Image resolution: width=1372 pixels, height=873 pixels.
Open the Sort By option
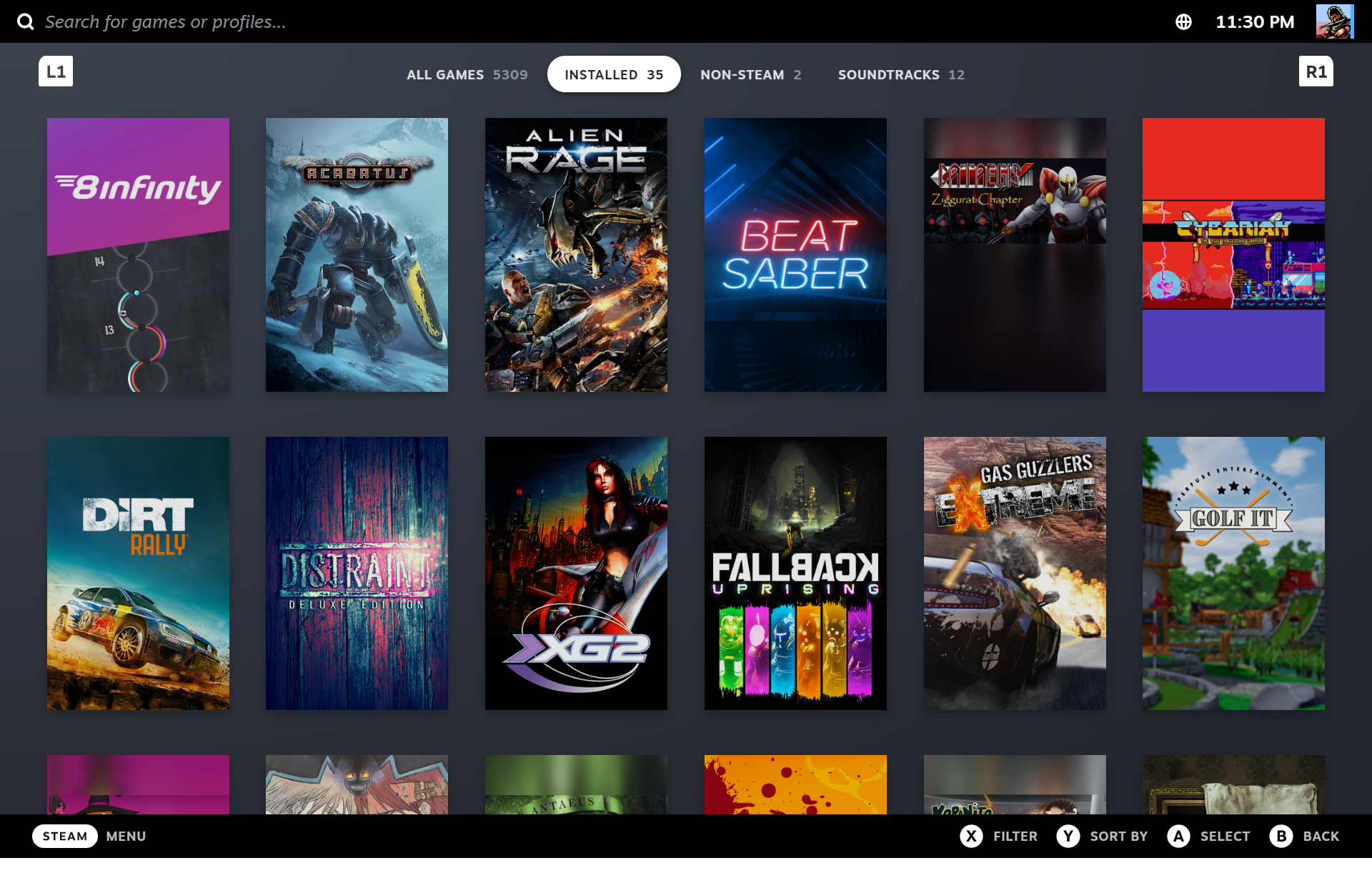point(1118,836)
